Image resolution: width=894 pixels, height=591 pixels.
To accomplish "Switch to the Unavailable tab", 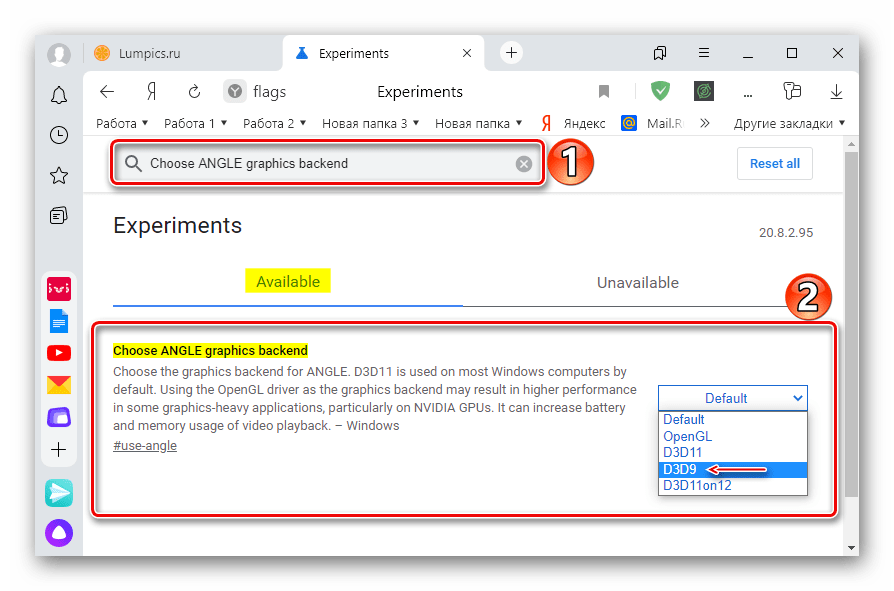I will click(x=637, y=283).
